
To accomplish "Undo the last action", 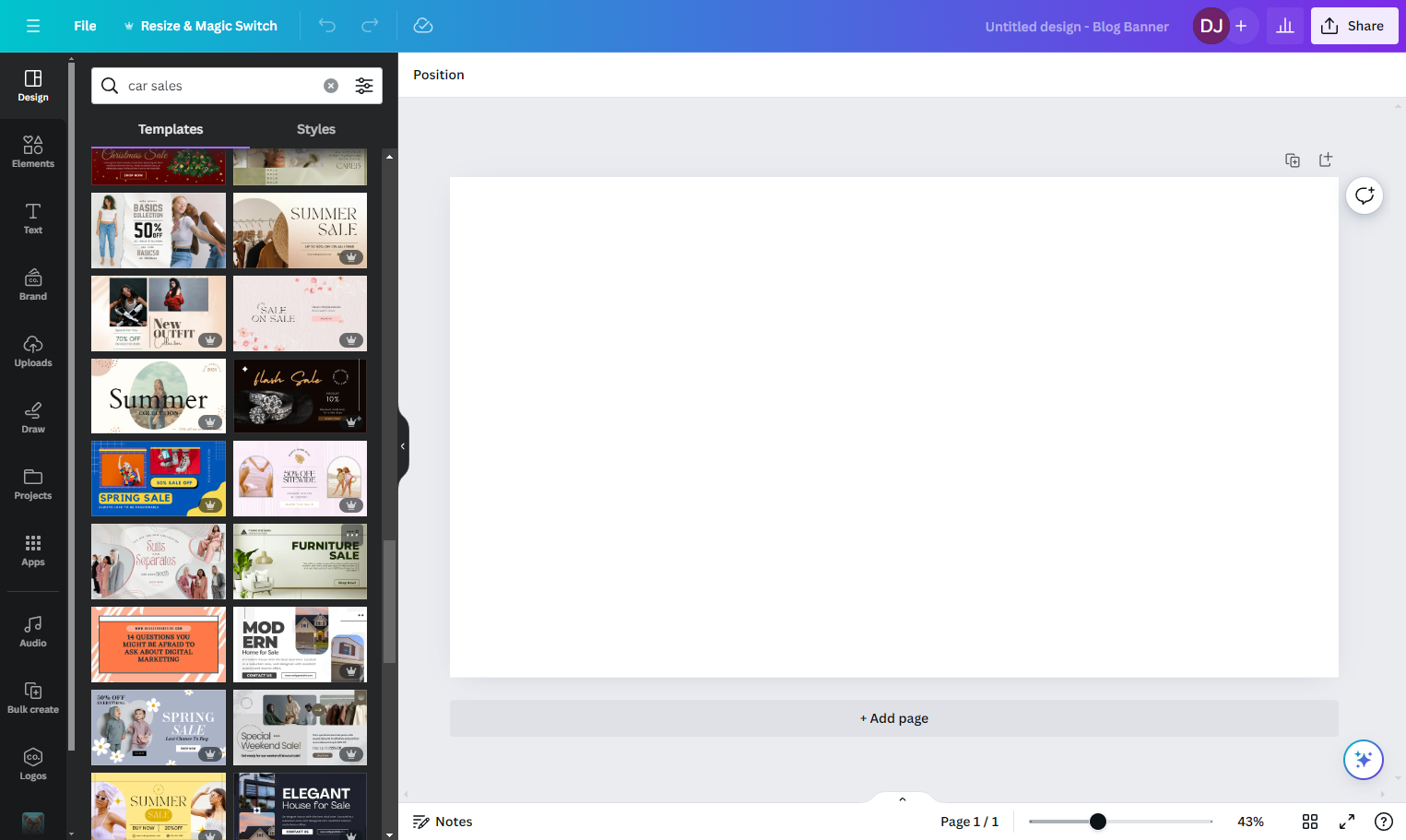I will [327, 26].
